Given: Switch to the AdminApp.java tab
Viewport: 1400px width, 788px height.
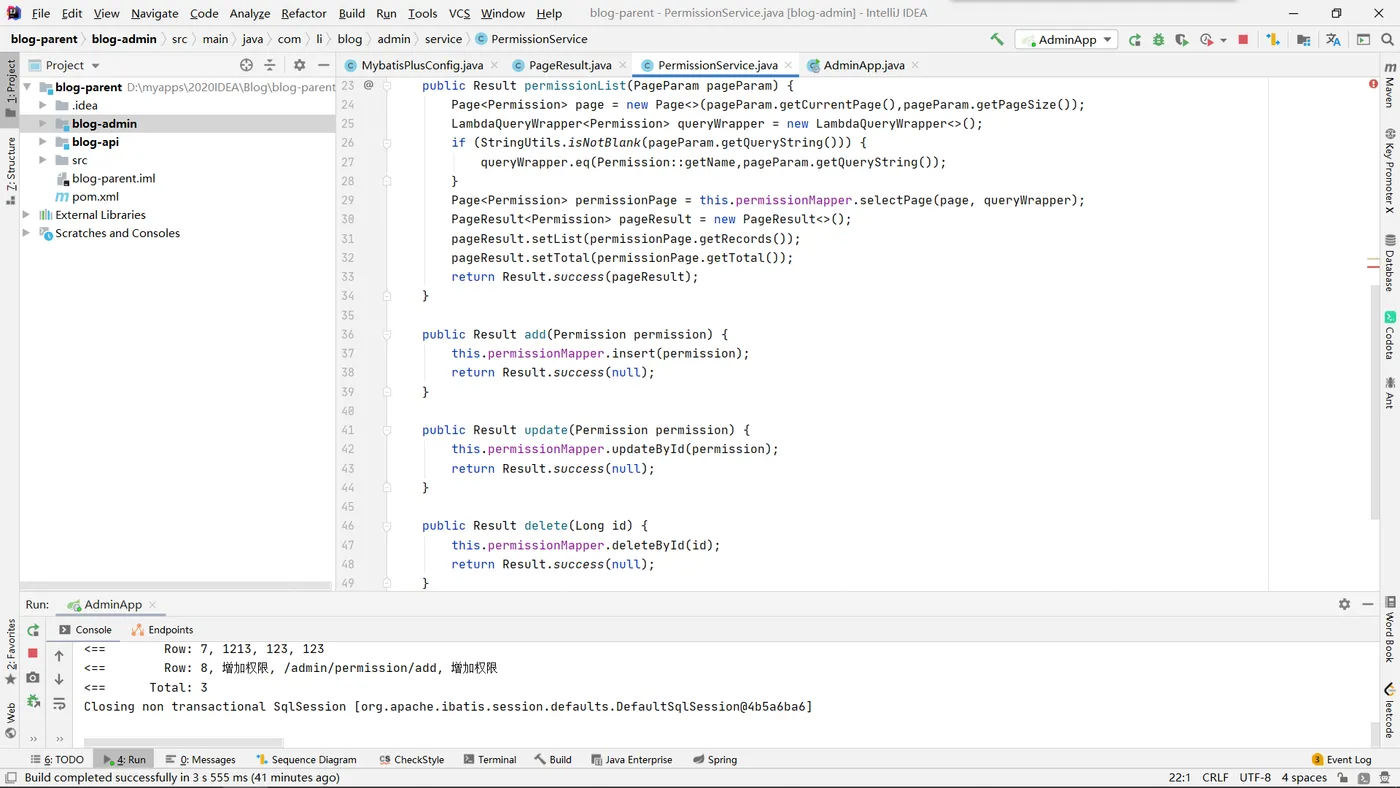Looking at the screenshot, I should click(863, 65).
